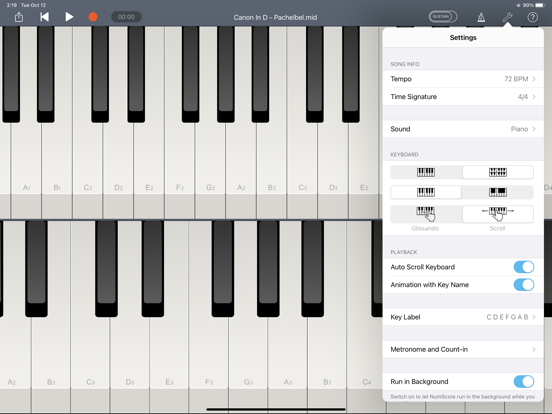Image resolution: width=552 pixels, height=414 pixels.
Task: Open Time Signature 4/4 setting
Action: click(463, 96)
